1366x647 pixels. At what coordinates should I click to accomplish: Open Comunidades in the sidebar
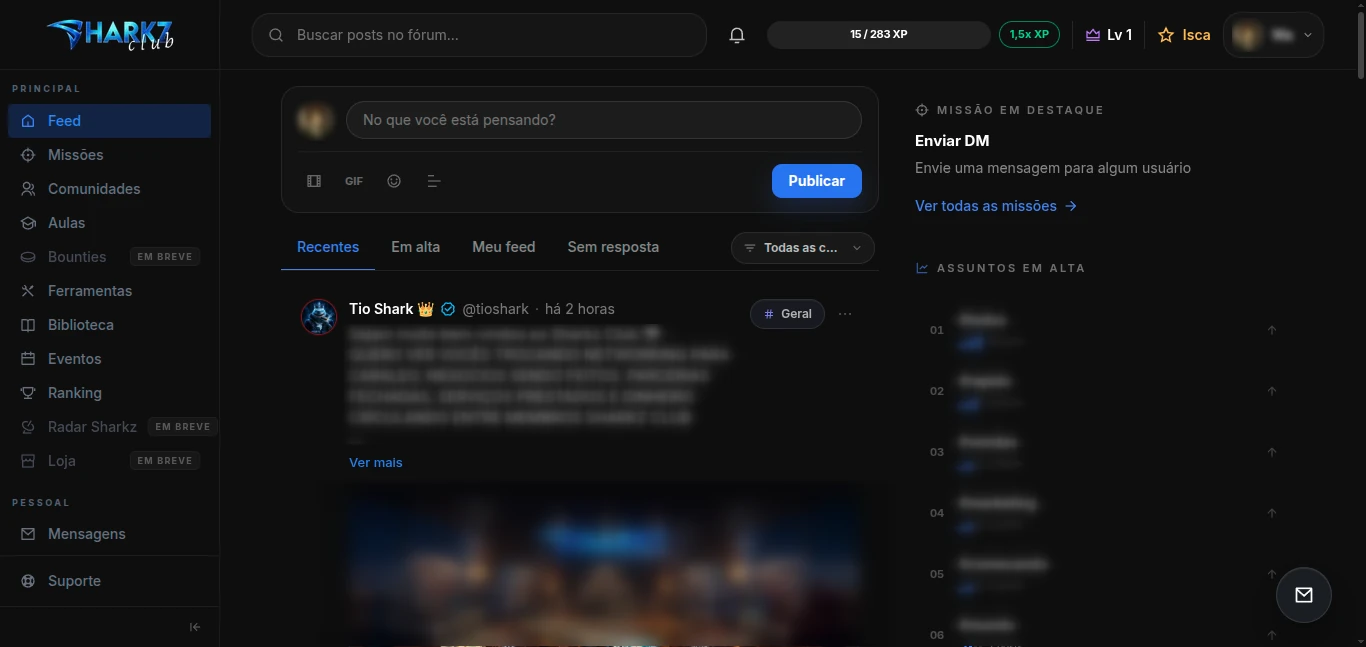(110, 189)
